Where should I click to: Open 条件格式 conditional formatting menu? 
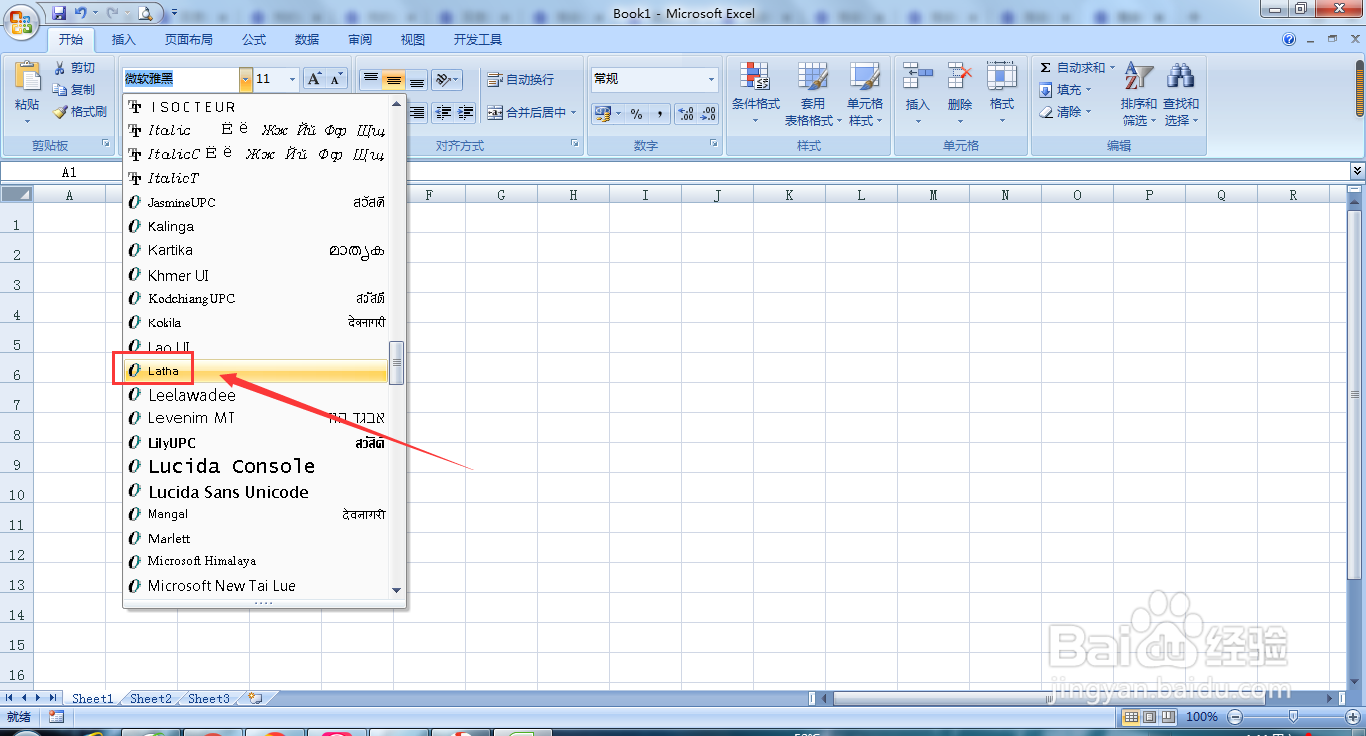755,94
